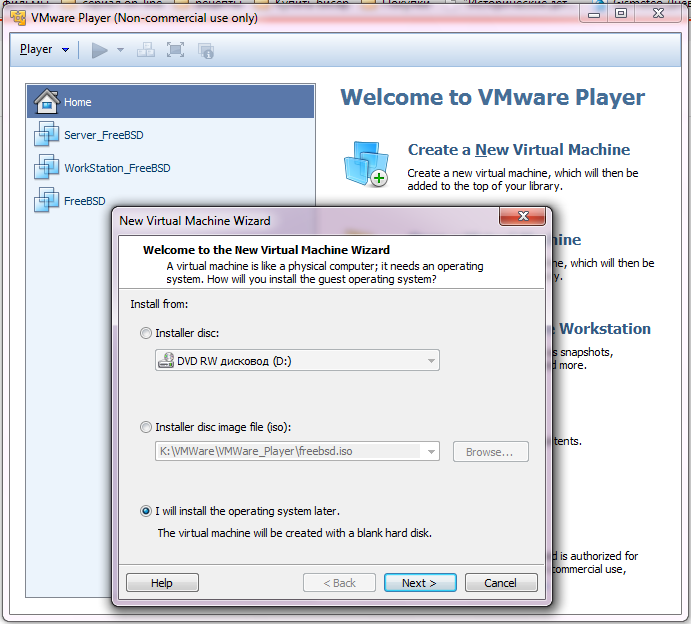Viewport: 691px width, 624px height.
Task: Select the WorkStation_FreeBSD virtual machine
Action: tap(171, 168)
